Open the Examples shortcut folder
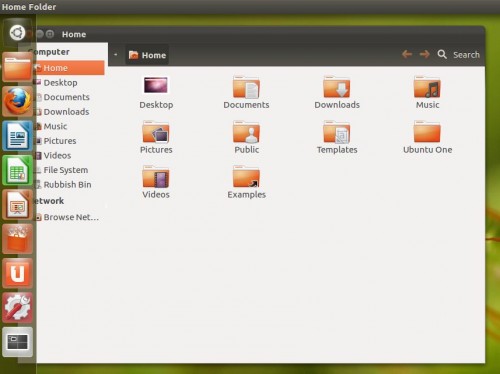This screenshot has height=374, width=500. [246, 177]
